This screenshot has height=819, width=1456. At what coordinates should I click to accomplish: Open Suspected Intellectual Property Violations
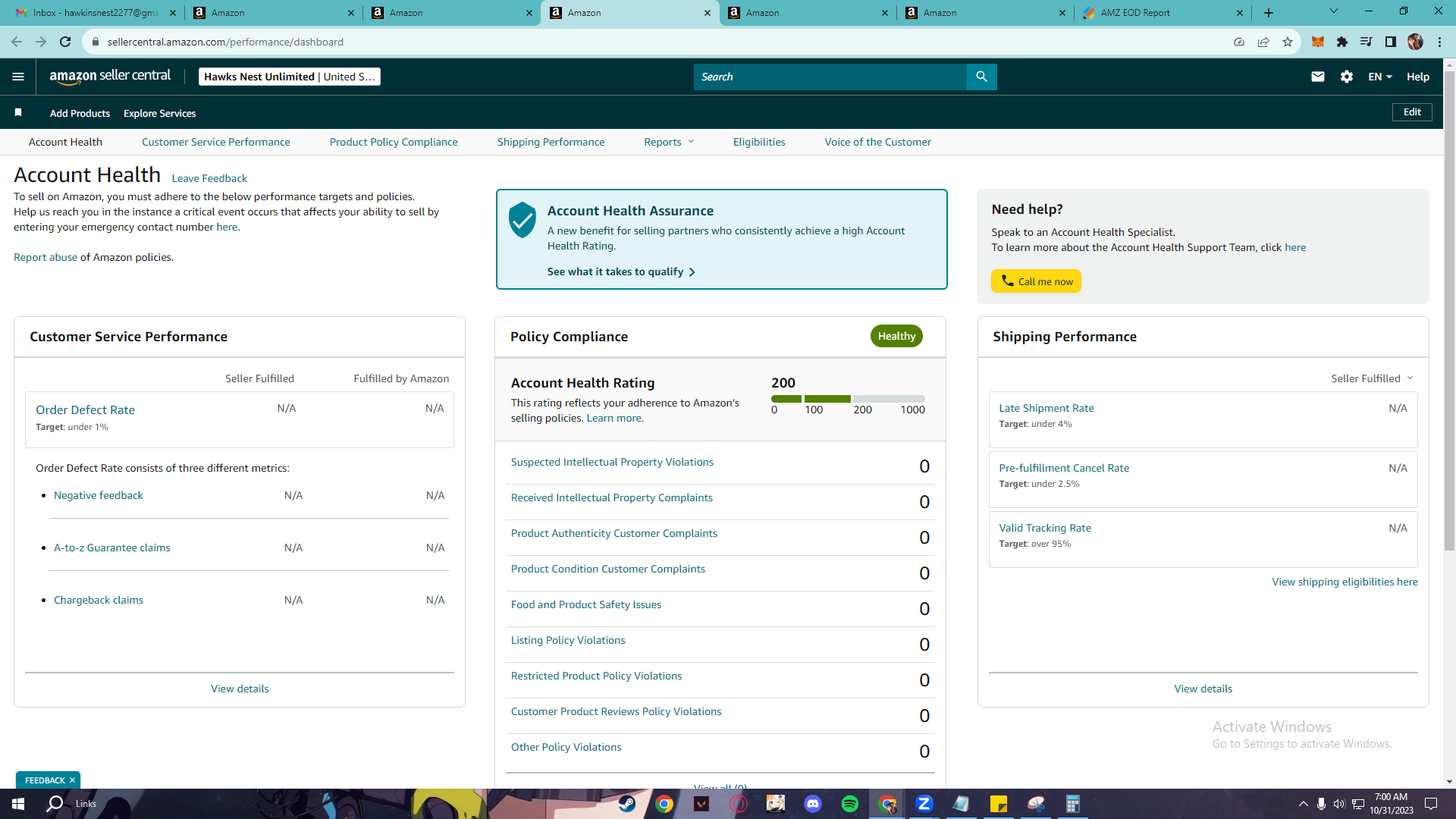point(612,462)
